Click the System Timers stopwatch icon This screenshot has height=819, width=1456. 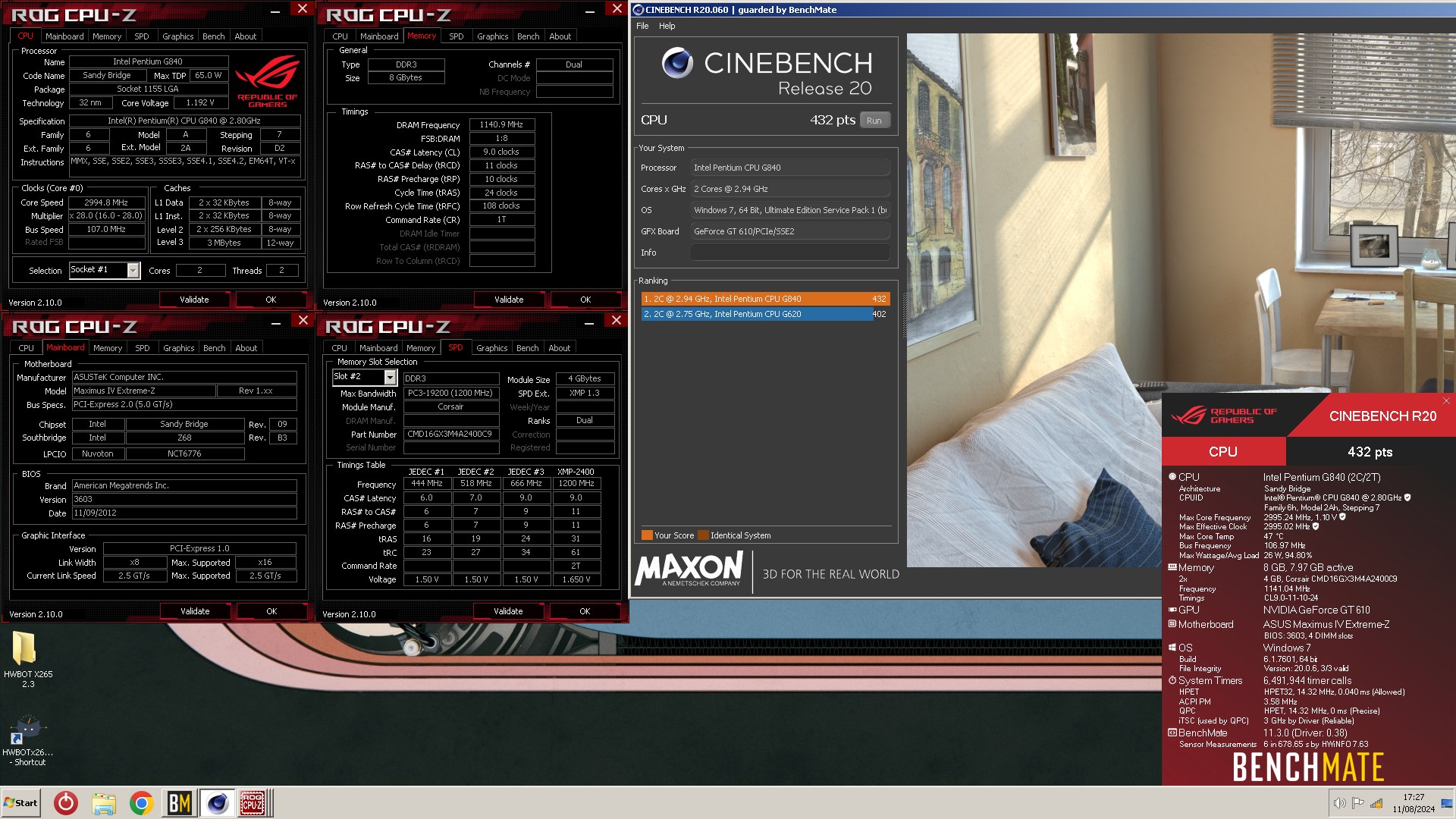[x=1172, y=680]
